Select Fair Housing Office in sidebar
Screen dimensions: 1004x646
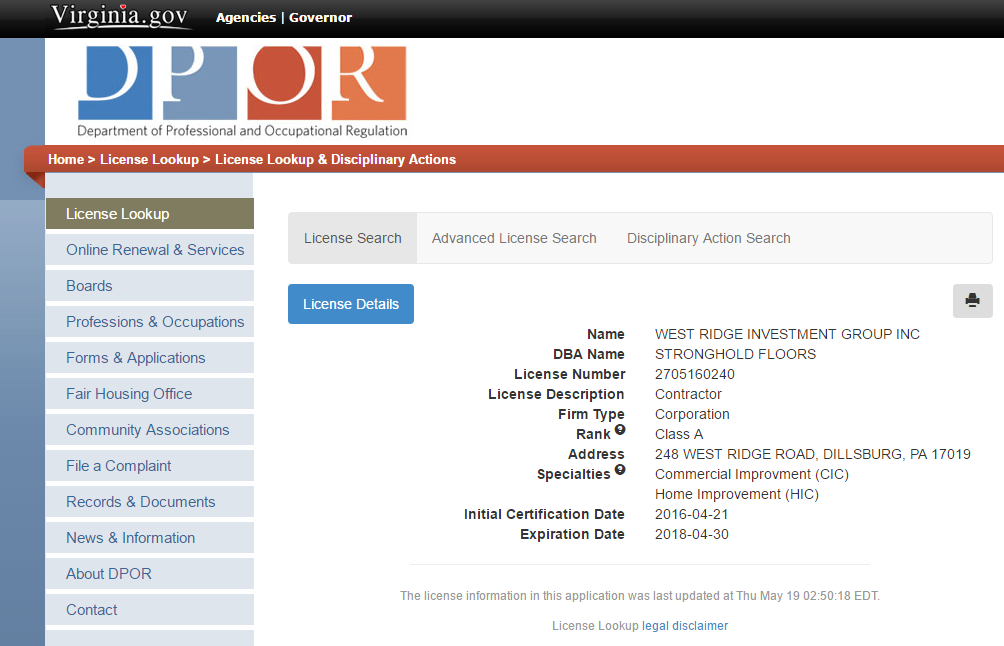(x=129, y=394)
